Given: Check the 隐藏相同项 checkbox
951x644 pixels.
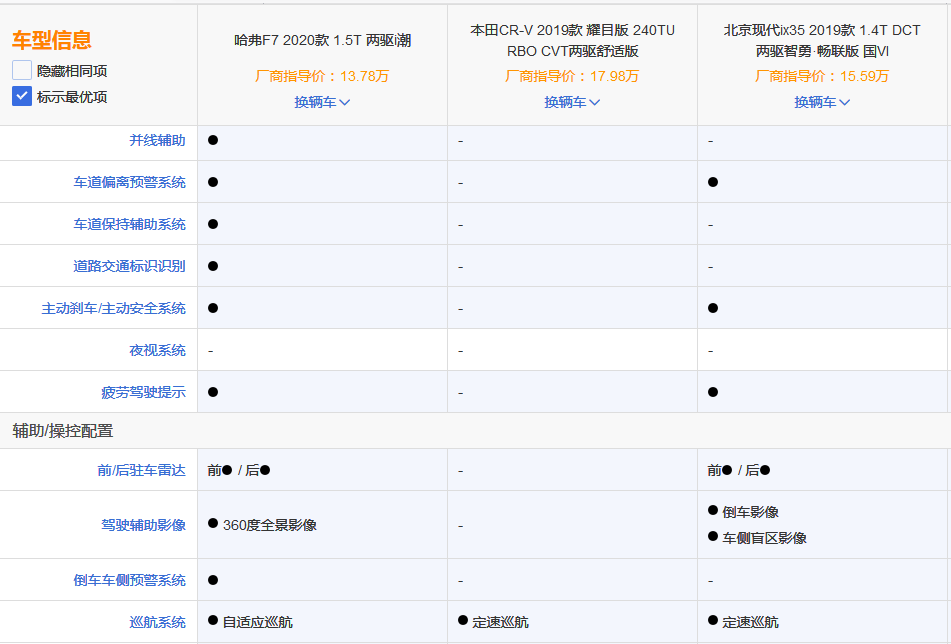Looking at the screenshot, I should [22, 71].
